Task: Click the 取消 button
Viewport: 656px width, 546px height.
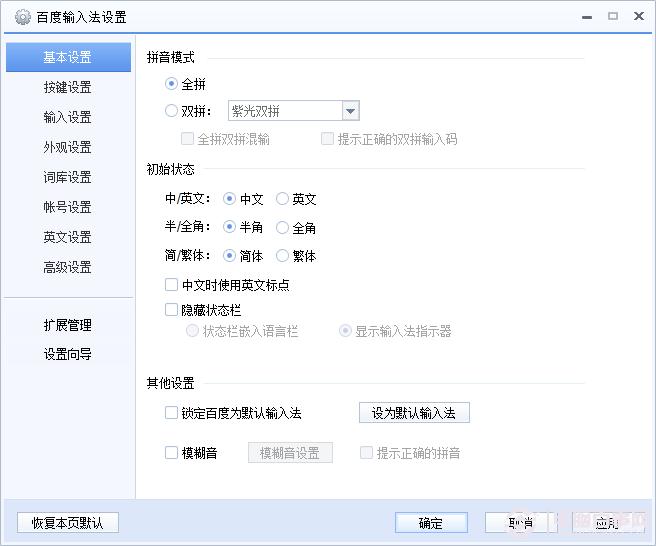Action: (x=521, y=523)
